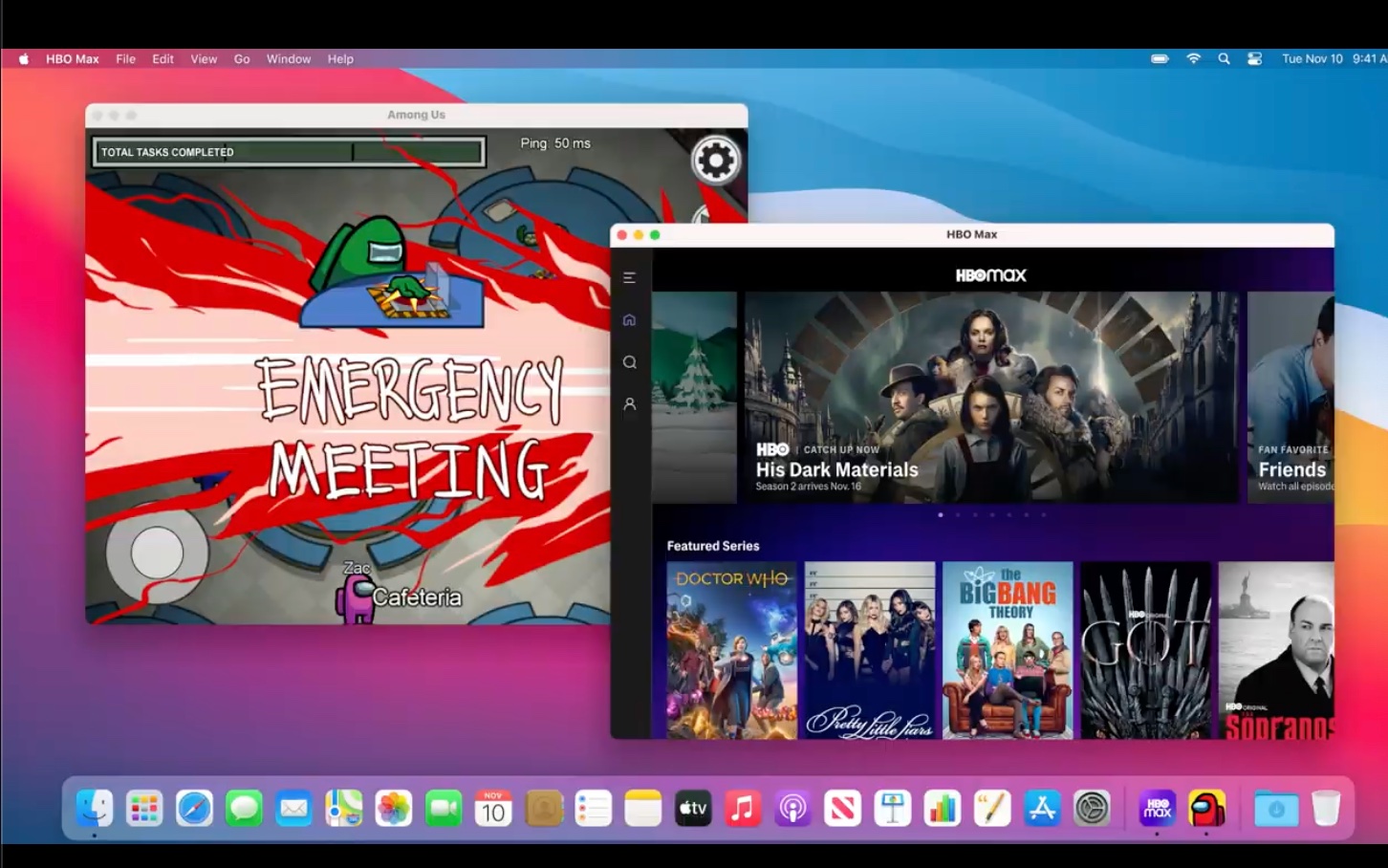Open the Downloads folder in the dock
The width and height of the screenshot is (1388, 868).
(x=1276, y=809)
